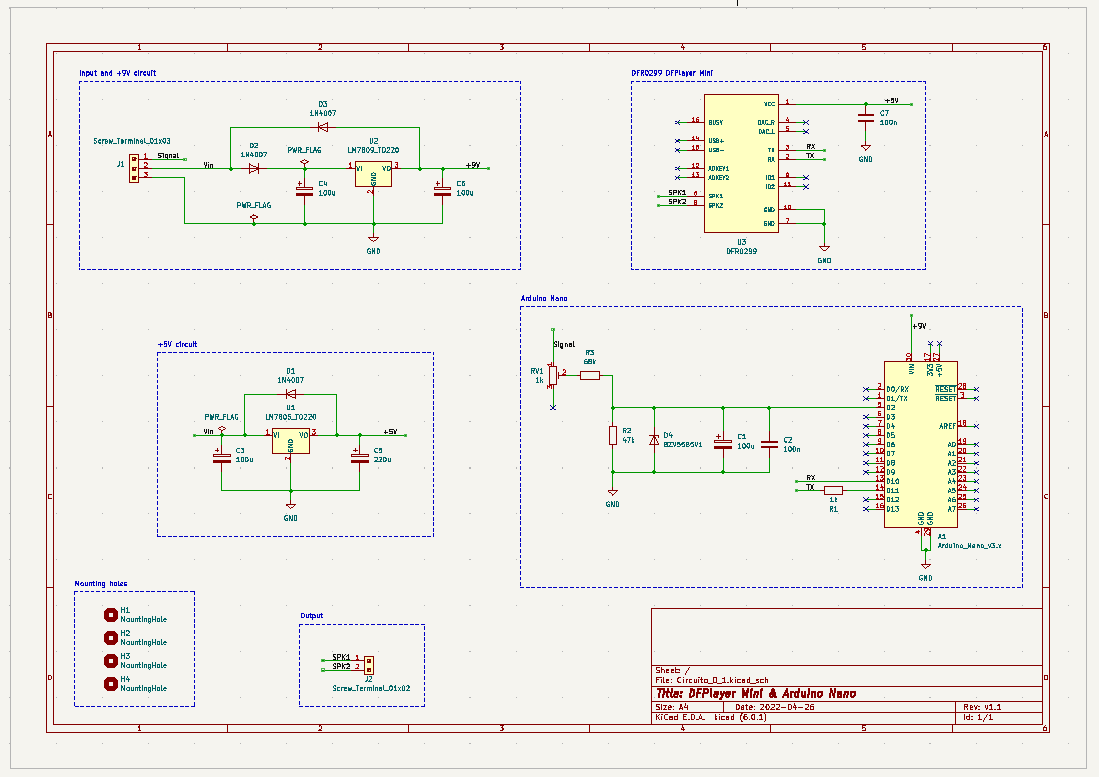
Task: Select the J2 screw terminal symbol
Action: click(369, 664)
